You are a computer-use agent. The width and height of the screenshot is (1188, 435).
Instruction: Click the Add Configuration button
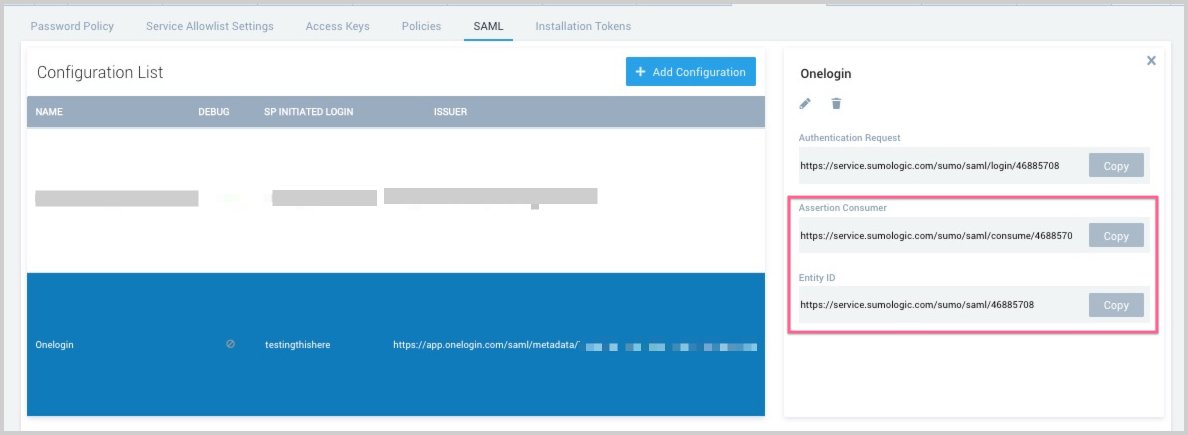pyautogui.click(x=690, y=72)
